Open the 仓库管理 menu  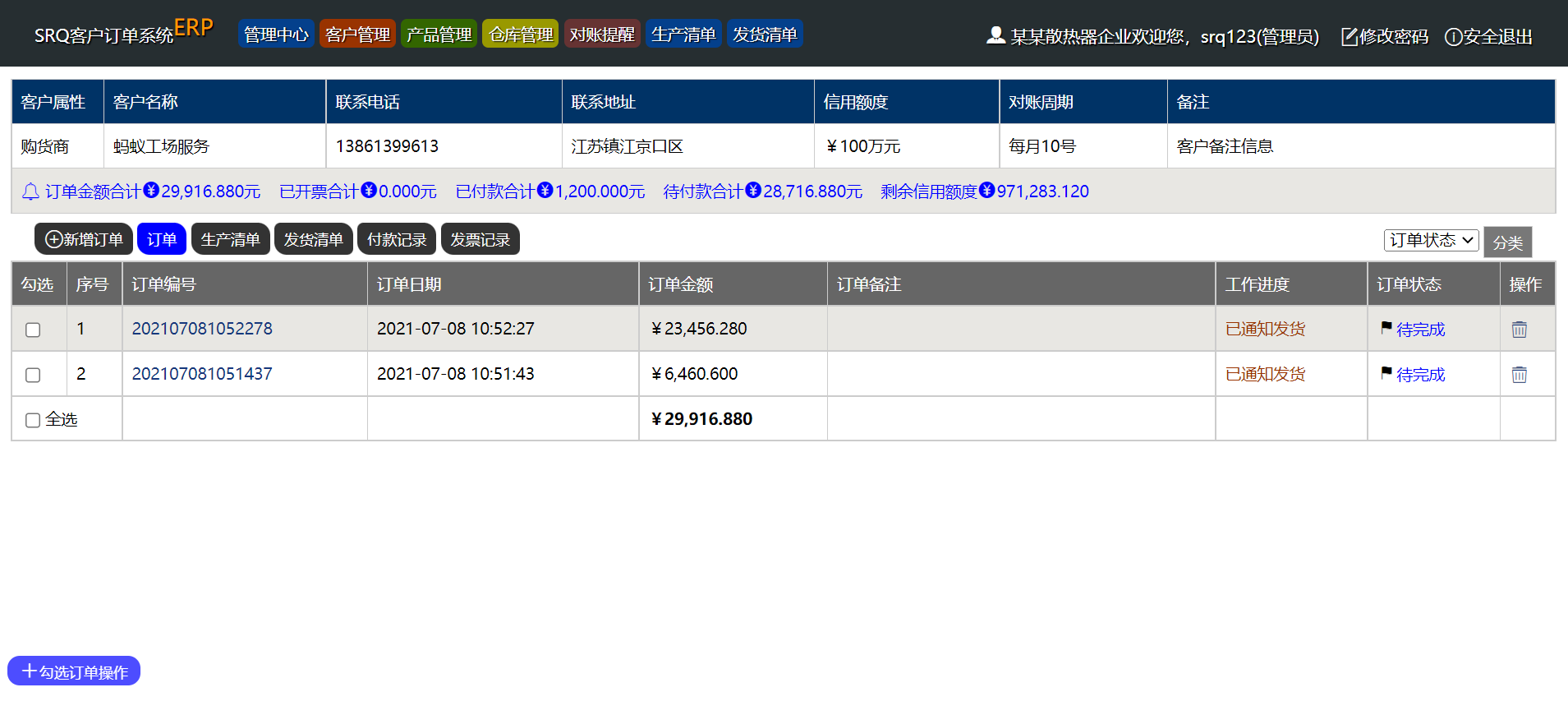point(521,35)
